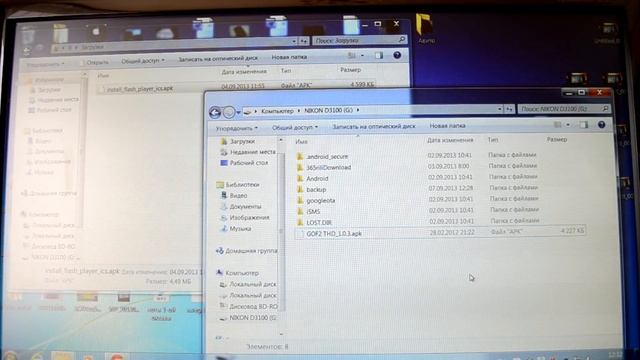Click search box "Поиск: NIKON D3100 (G:)"

click(564, 109)
